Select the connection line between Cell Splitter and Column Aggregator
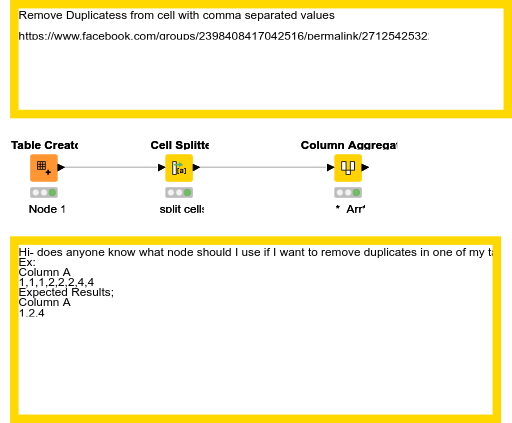Image resolution: width=512 pixels, height=423 pixels. 264,167
